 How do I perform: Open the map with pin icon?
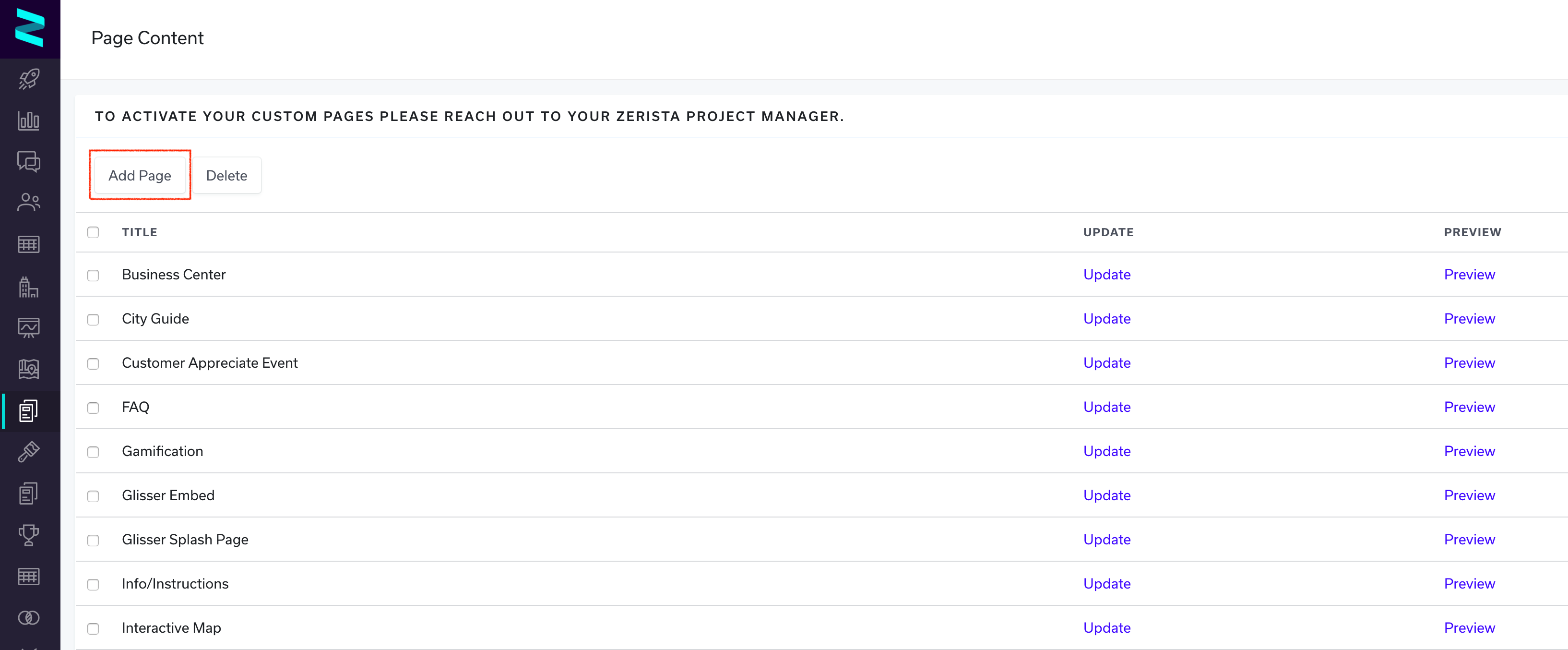click(29, 369)
